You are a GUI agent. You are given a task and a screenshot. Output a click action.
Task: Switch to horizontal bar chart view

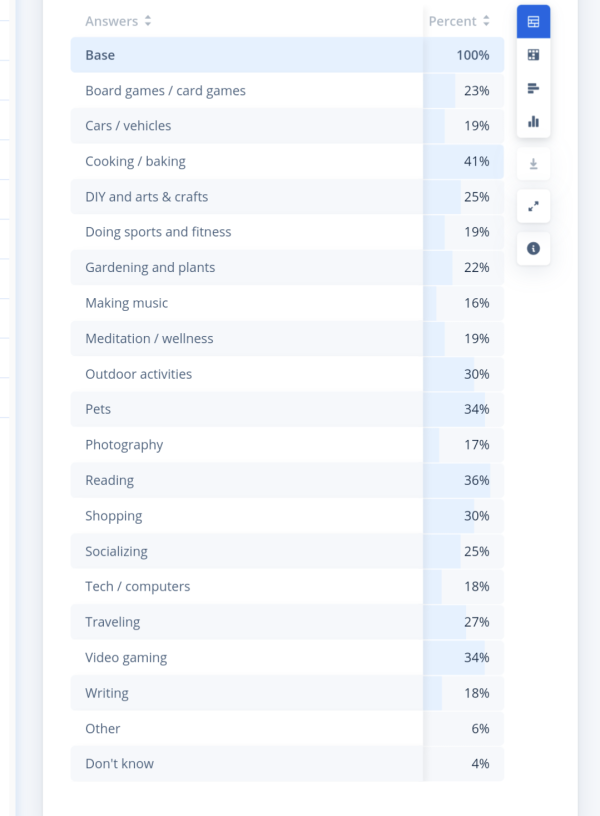(533, 88)
